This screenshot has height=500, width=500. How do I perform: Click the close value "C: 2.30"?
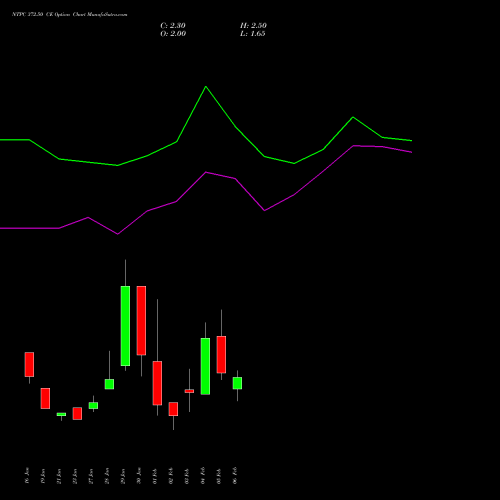point(173,26)
